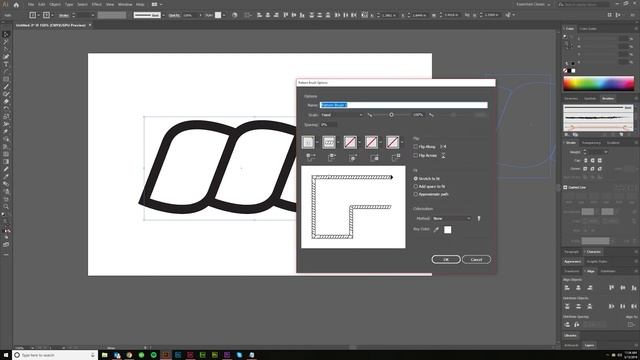Open the Window menu
The width and height of the screenshot is (640, 360).
click(x=125, y=4)
